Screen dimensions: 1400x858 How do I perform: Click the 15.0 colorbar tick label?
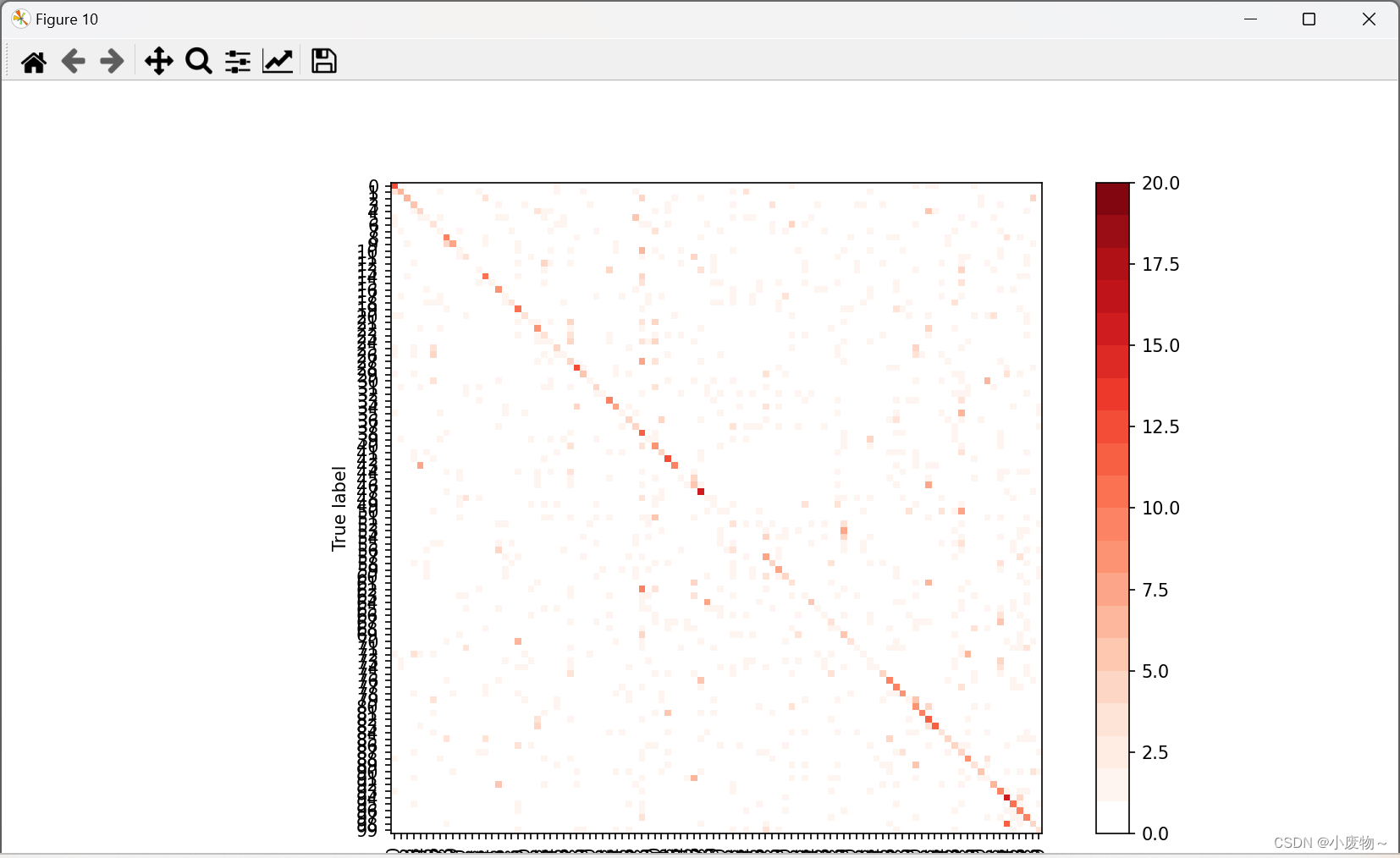coord(1160,345)
